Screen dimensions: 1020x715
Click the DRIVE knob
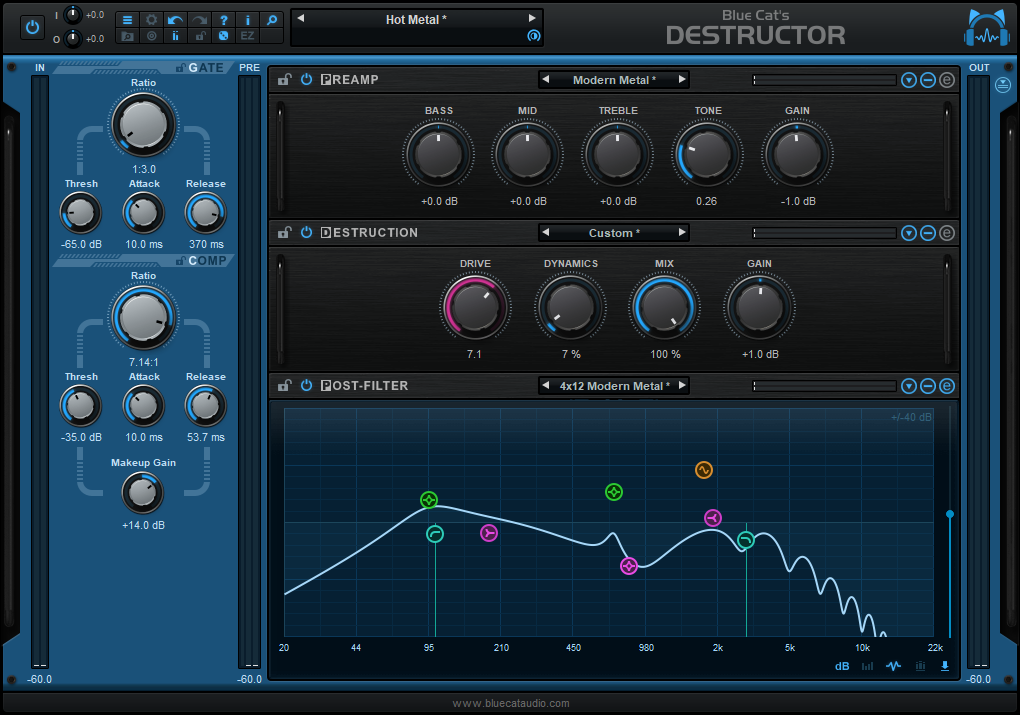[x=475, y=308]
